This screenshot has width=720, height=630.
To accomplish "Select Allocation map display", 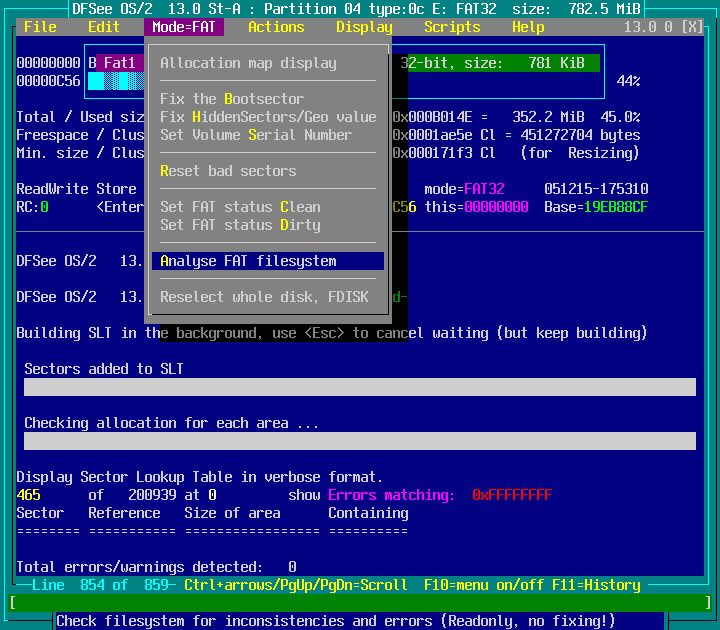I will 268,63.
